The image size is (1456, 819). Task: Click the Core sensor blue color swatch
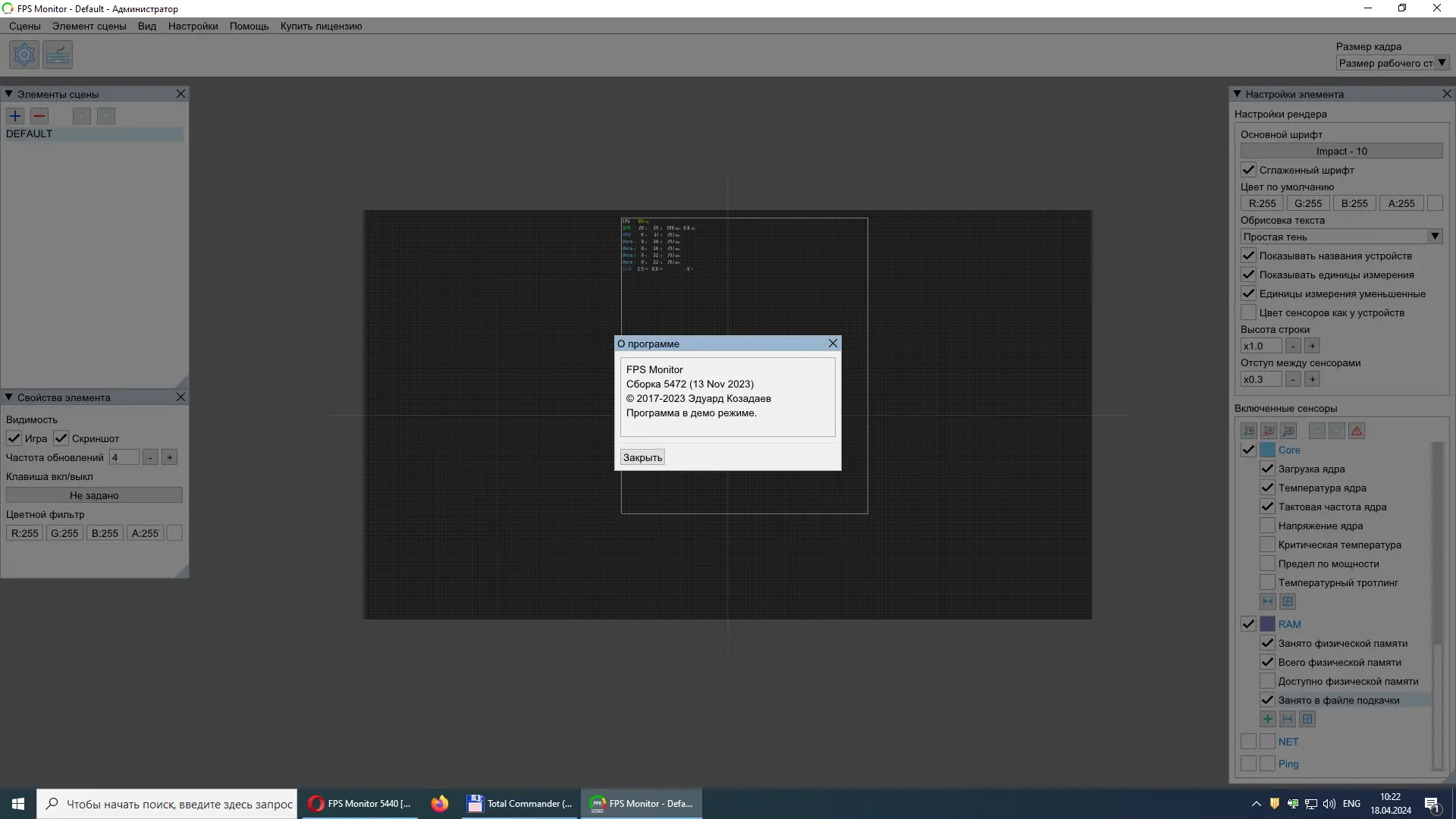tap(1267, 450)
